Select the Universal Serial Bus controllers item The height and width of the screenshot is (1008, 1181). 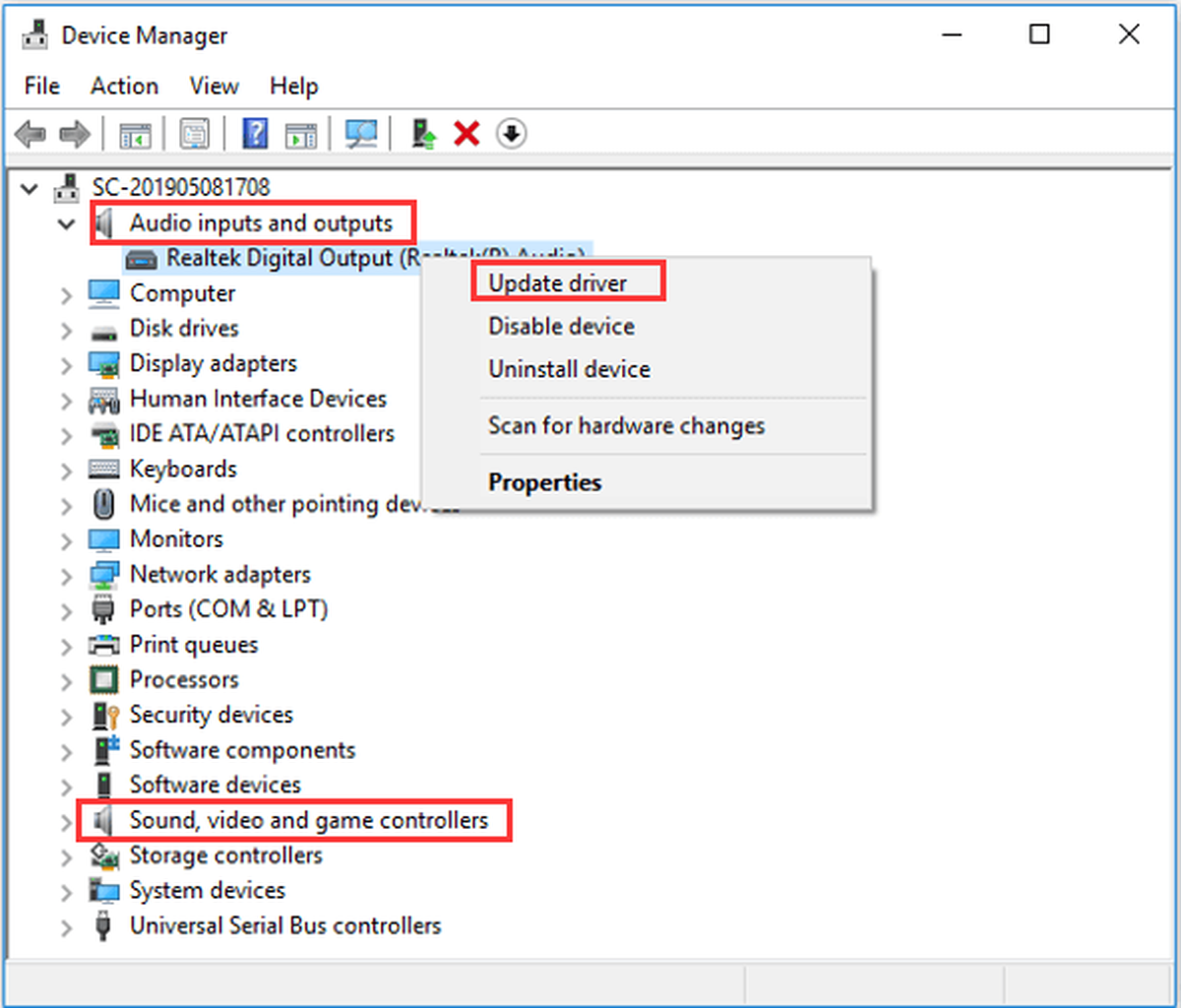(285, 926)
